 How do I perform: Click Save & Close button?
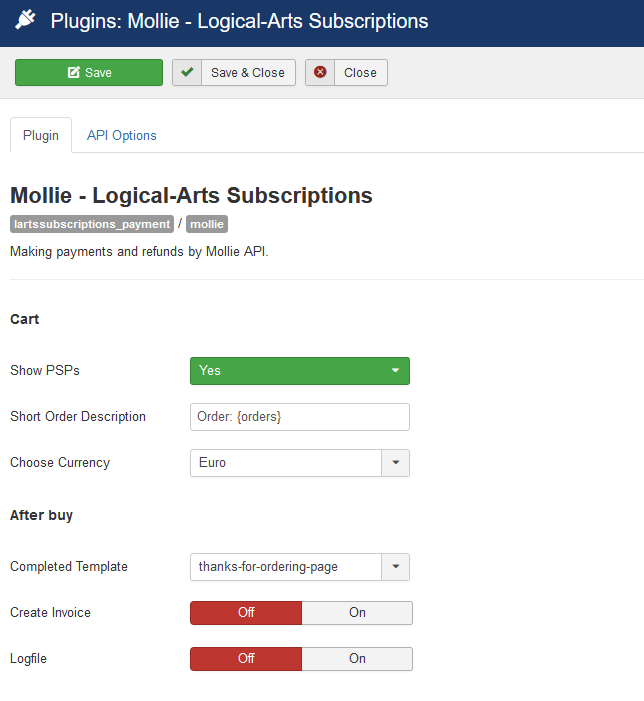(x=234, y=72)
